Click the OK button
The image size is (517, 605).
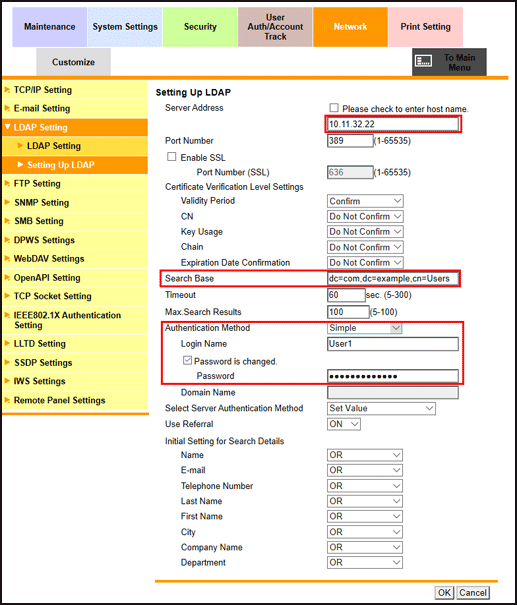click(x=444, y=593)
